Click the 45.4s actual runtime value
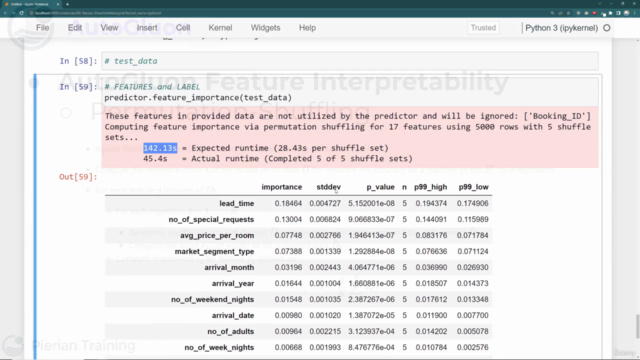 click(155, 158)
